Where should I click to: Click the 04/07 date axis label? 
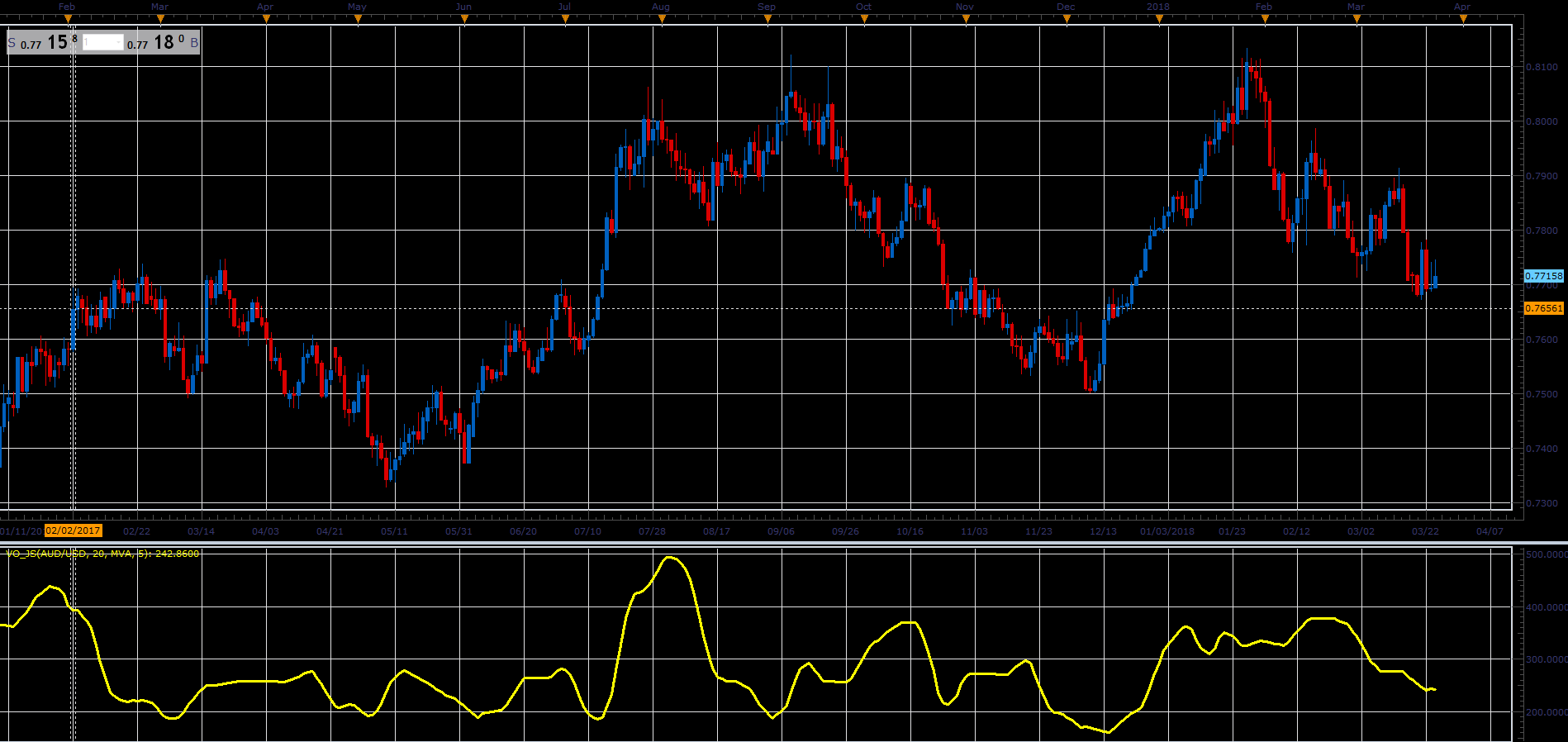coord(1490,531)
